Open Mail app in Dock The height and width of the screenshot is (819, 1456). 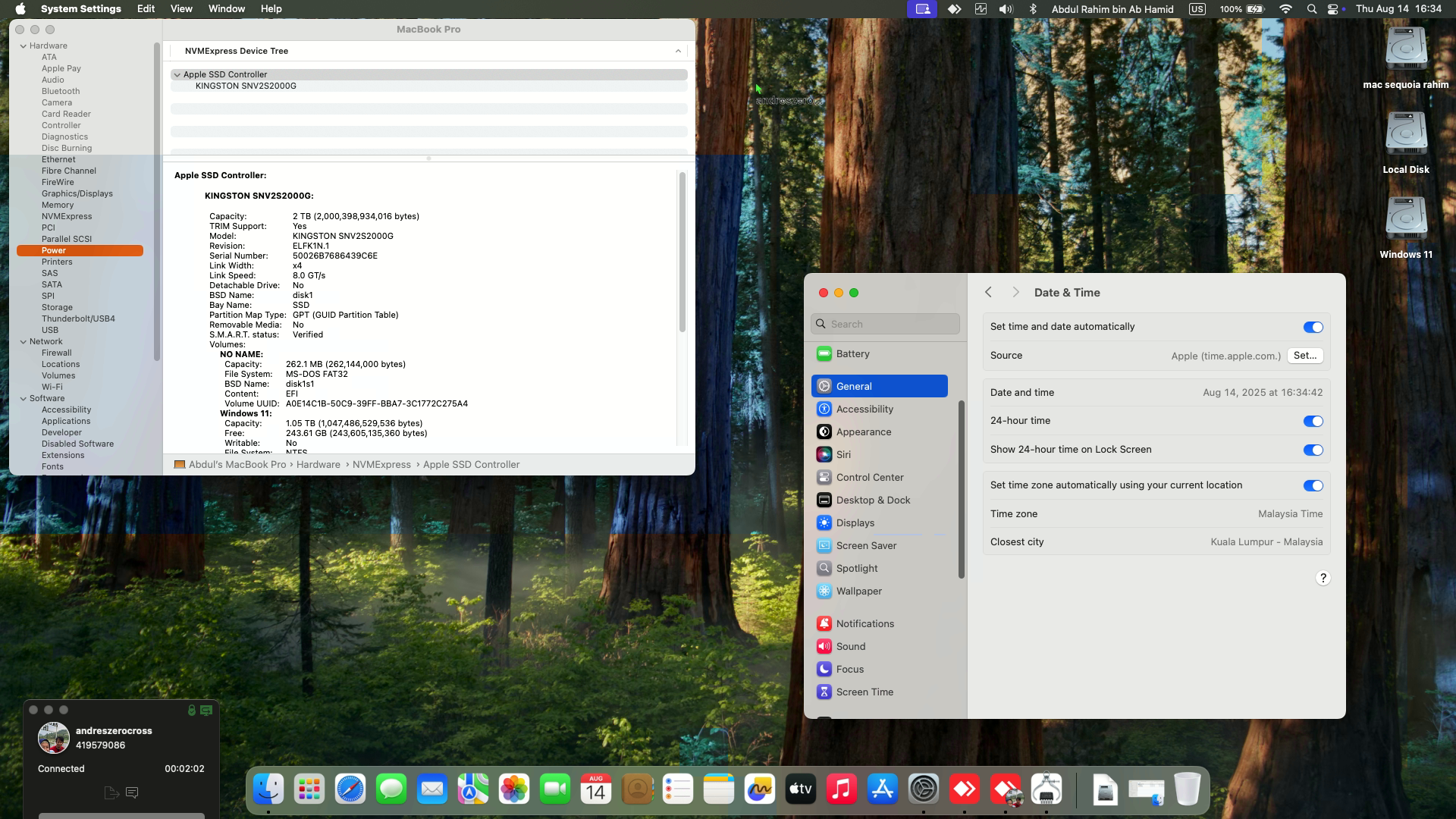tap(432, 789)
